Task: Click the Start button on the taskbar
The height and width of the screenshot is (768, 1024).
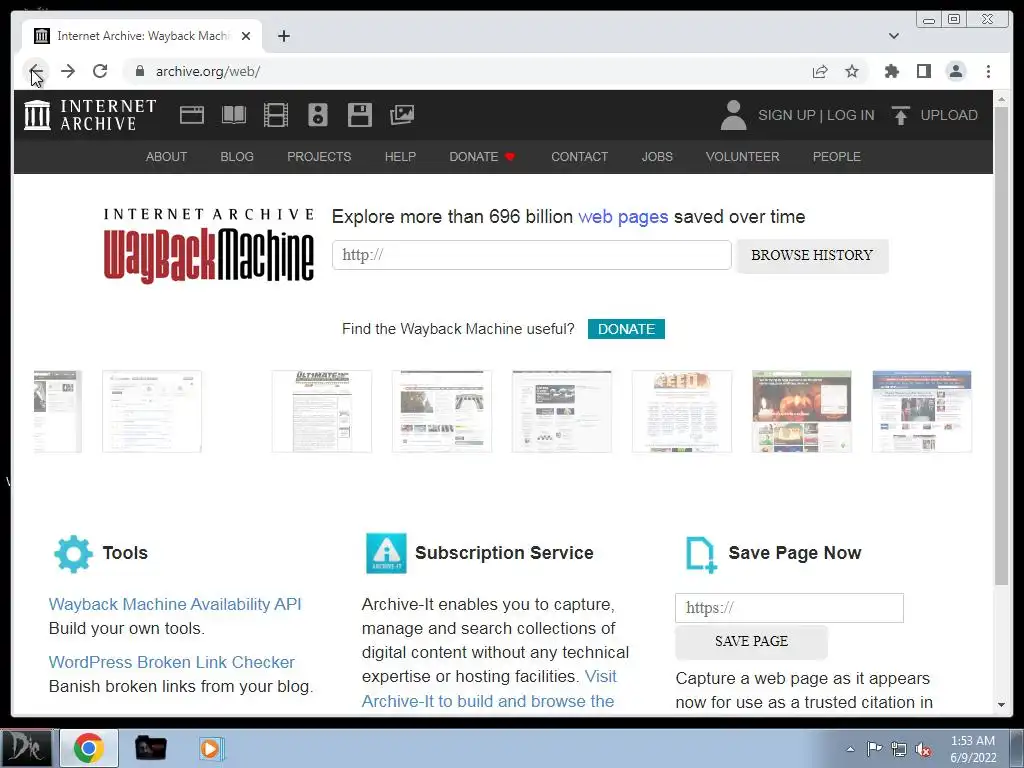Action: click(x=25, y=748)
